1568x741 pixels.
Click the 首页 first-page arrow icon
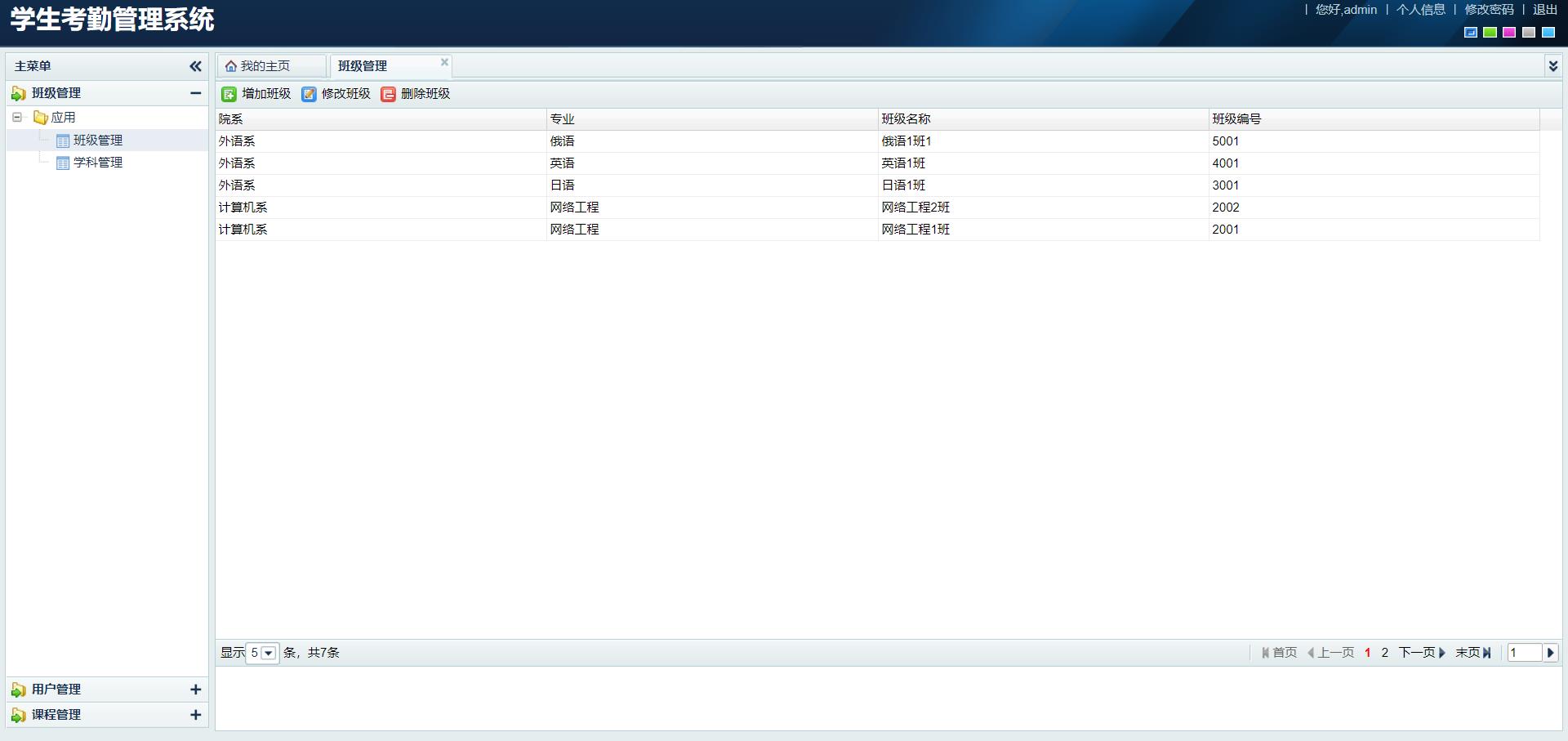(x=1265, y=653)
